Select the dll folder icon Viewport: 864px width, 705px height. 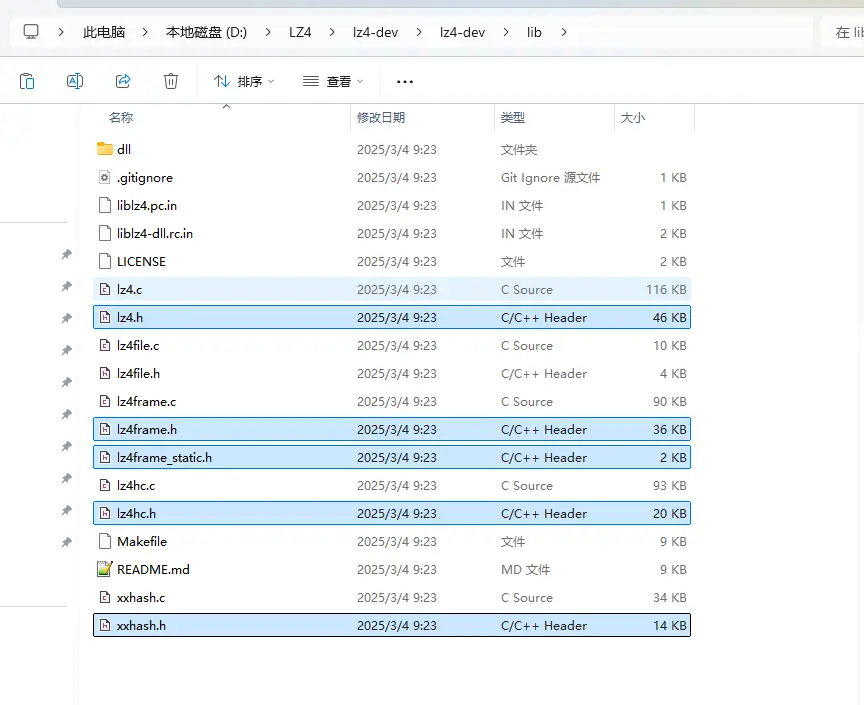pos(105,149)
